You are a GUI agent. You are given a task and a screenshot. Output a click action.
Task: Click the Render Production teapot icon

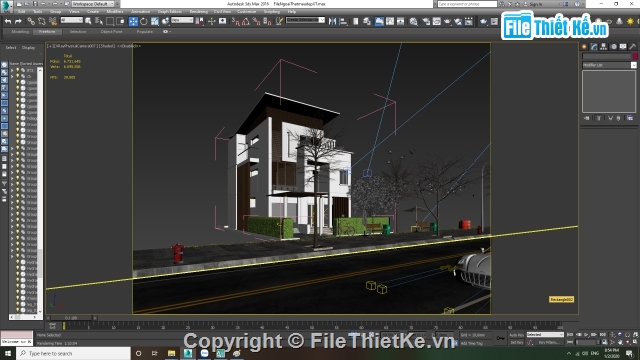447,21
